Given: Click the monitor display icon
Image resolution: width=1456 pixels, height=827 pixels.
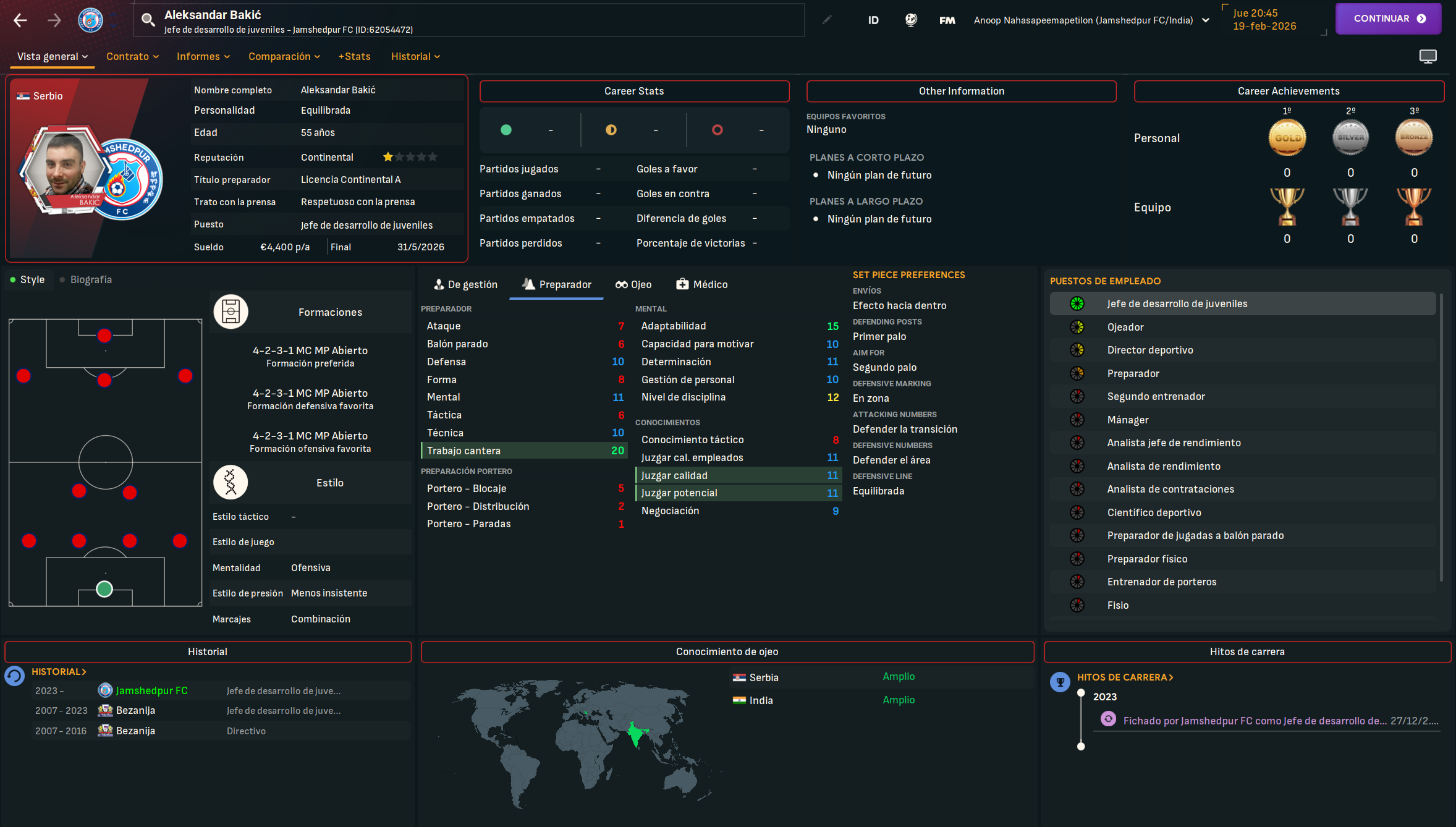Looking at the screenshot, I should click(1428, 57).
